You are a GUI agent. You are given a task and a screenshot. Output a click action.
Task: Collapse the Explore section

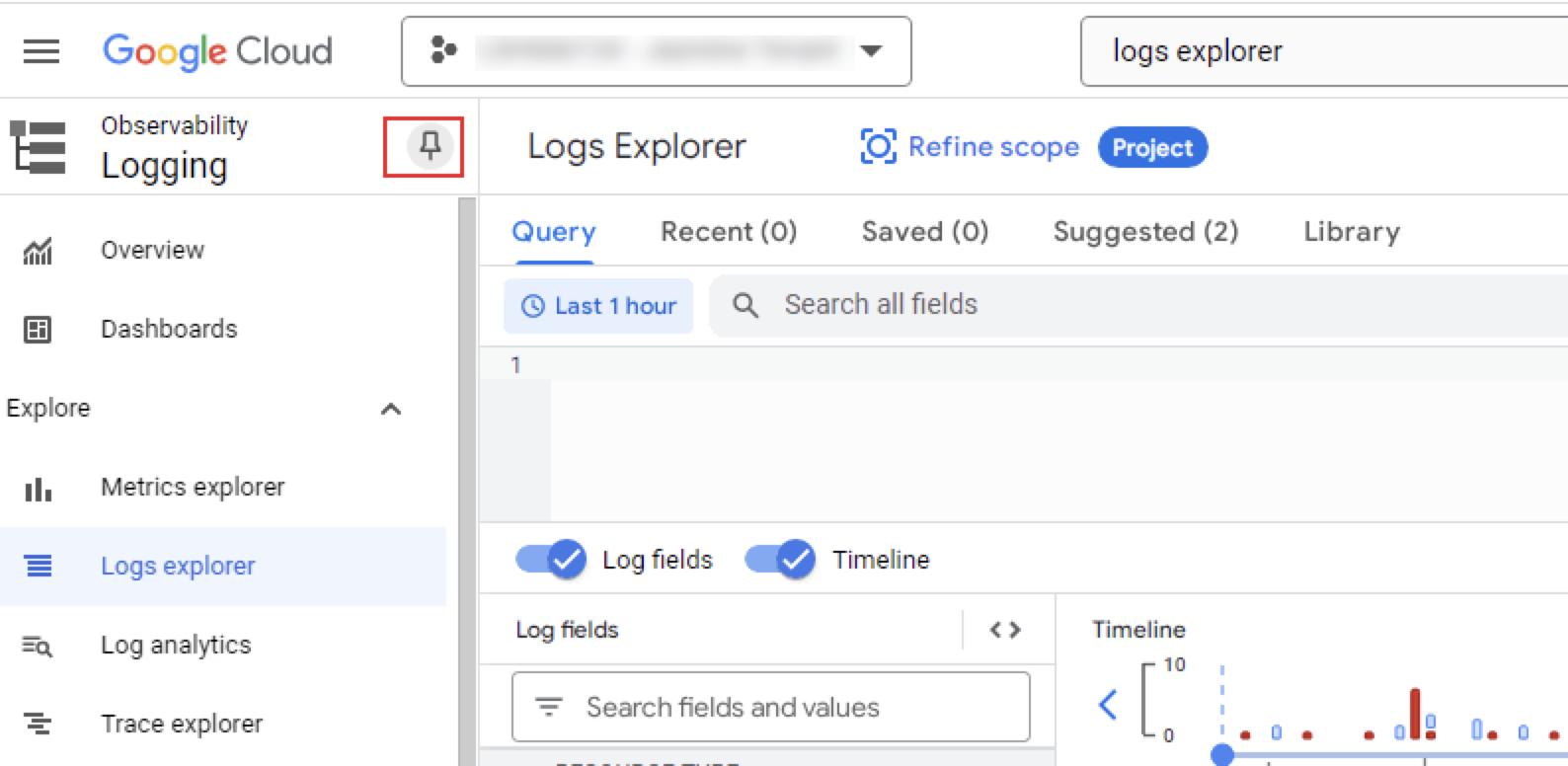(x=391, y=409)
